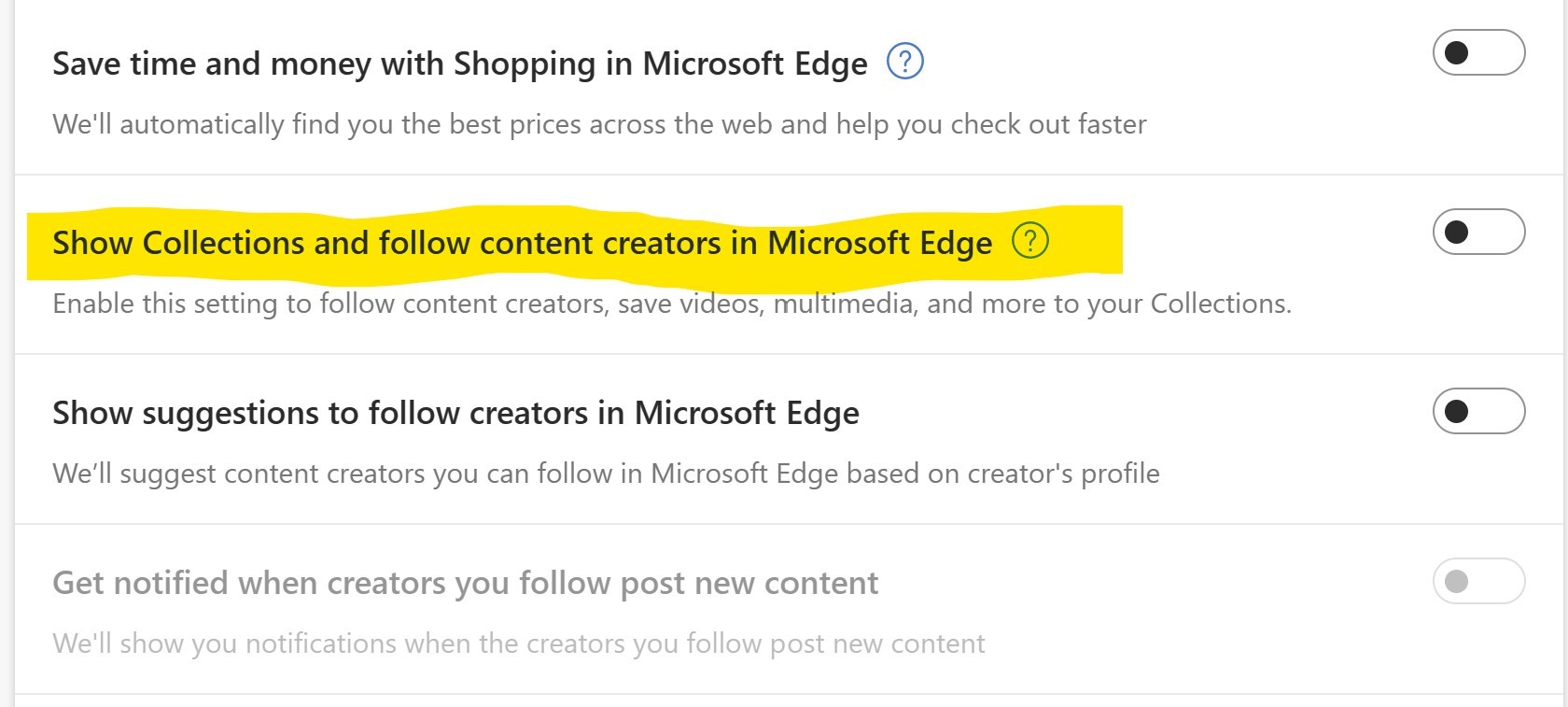Click the We'll suggest content creators description
Screen dimensions: 1568x707
[x=605, y=474]
